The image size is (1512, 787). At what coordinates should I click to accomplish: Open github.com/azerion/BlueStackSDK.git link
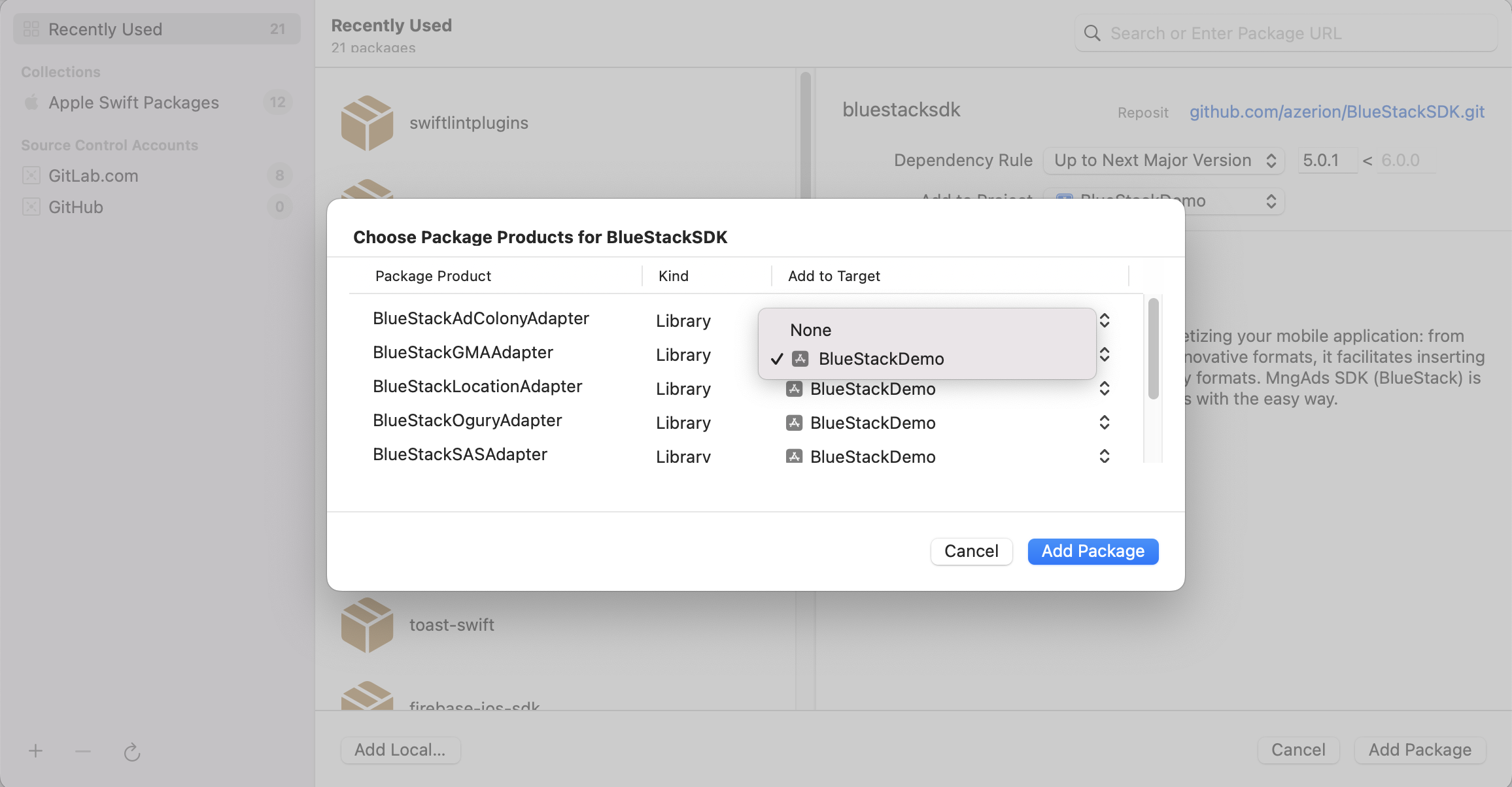click(1337, 112)
